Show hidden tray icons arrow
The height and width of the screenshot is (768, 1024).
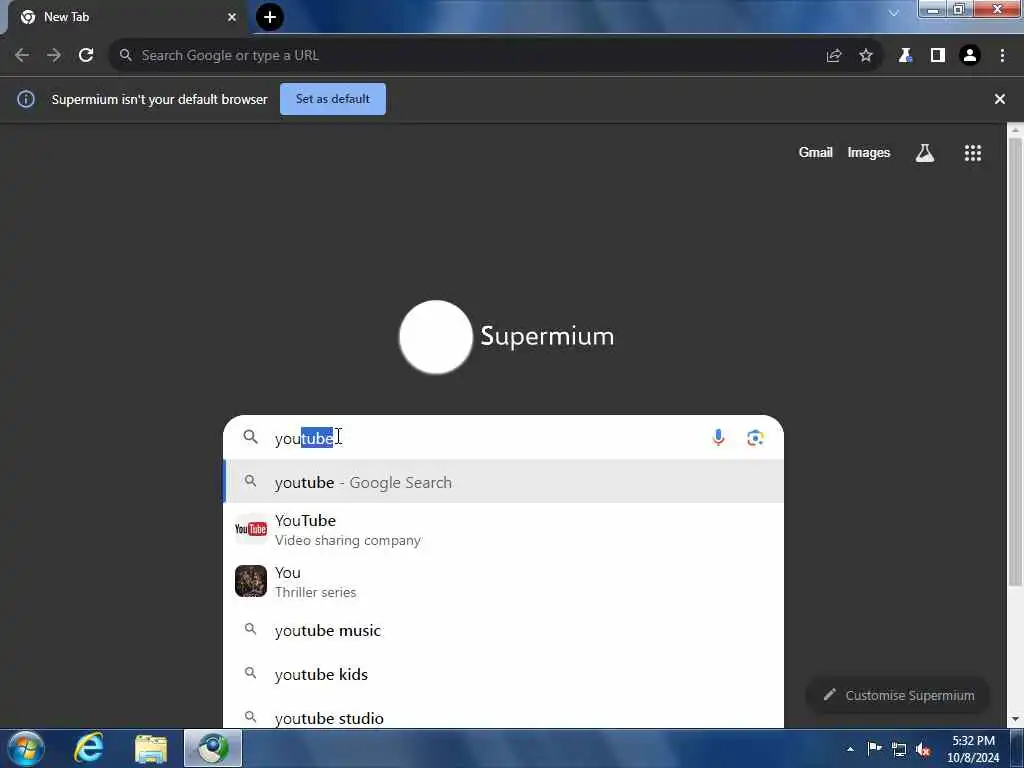pyautogui.click(x=850, y=749)
